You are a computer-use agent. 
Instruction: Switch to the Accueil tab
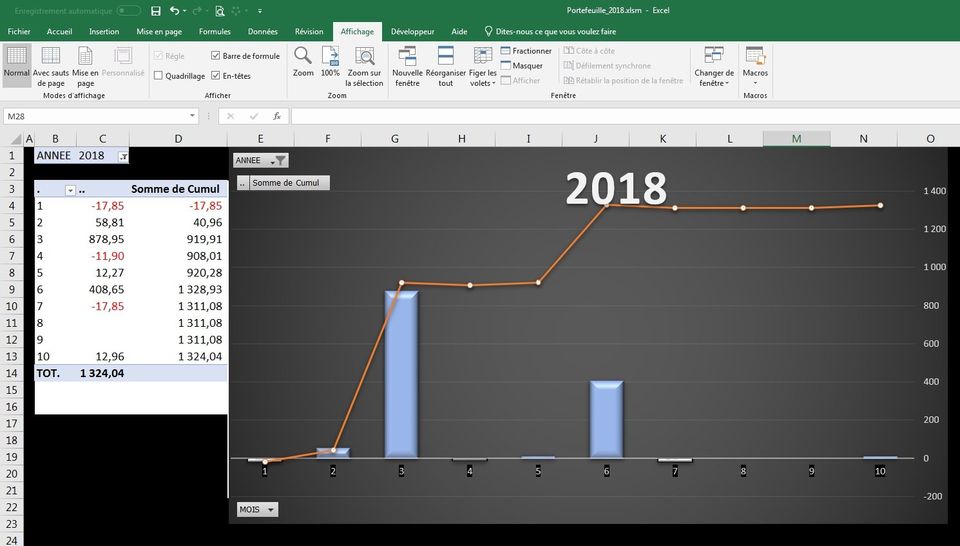coord(59,31)
